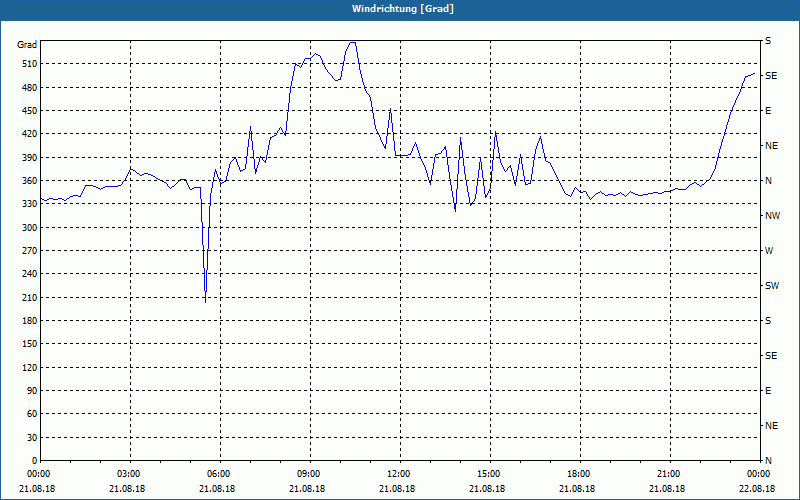Click the single 0 on the degree axis

click(35, 461)
